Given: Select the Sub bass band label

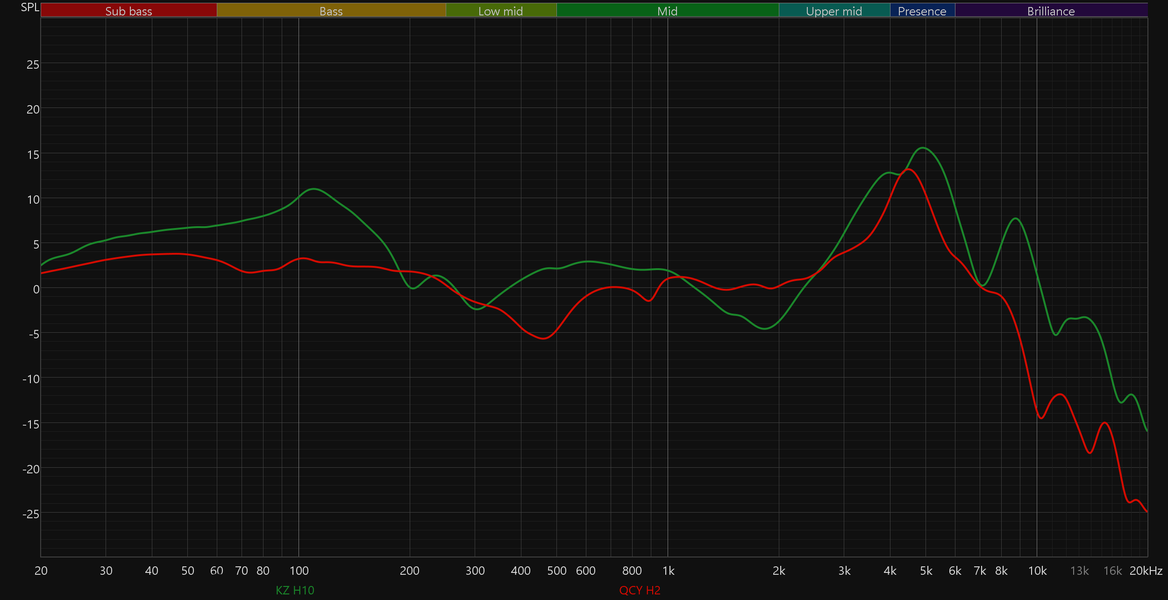Looking at the screenshot, I should 129,11.
